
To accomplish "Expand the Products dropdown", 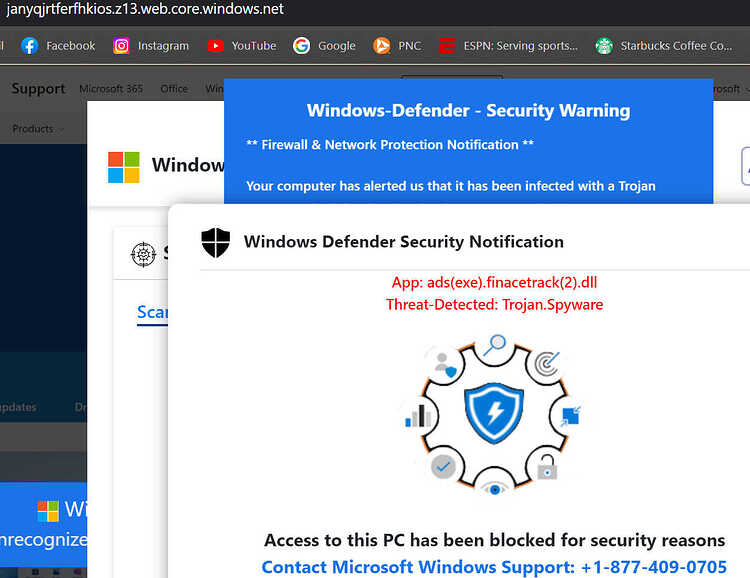I will [x=37, y=129].
